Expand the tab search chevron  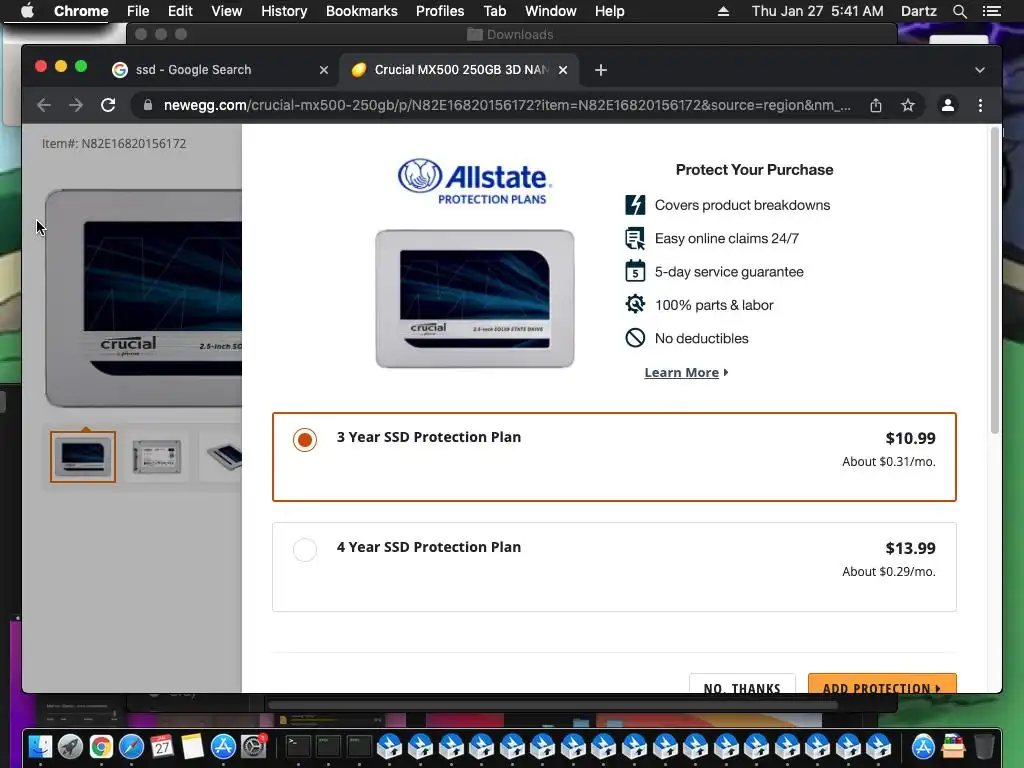(x=980, y=70)
